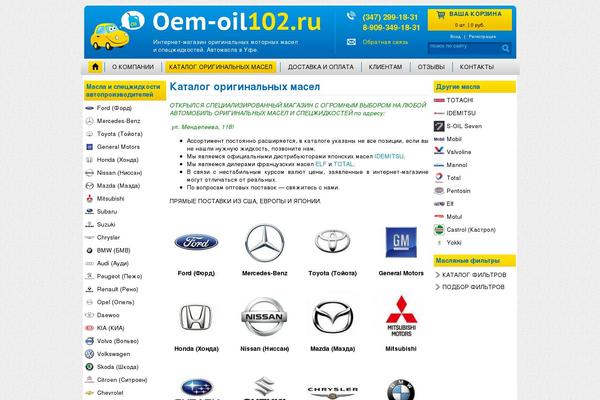Open General Motors in sidebar list
600x400 pixels.
point(118,147)
